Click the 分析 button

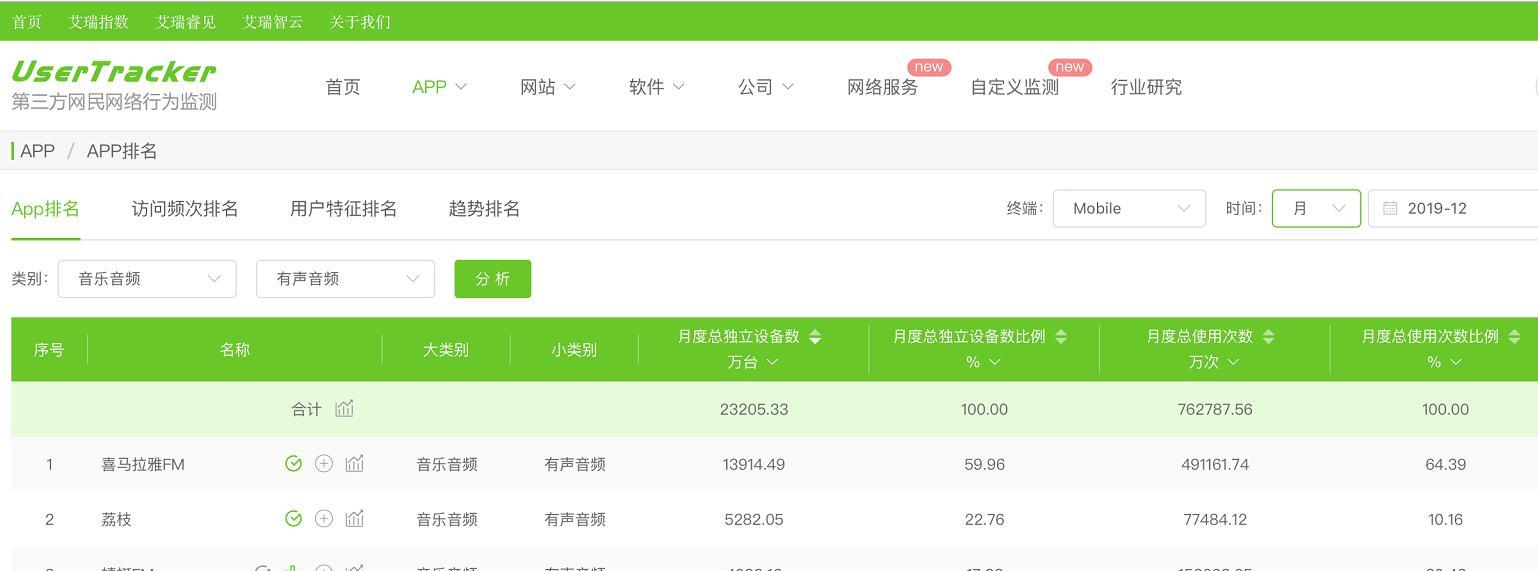pos(493,279)
